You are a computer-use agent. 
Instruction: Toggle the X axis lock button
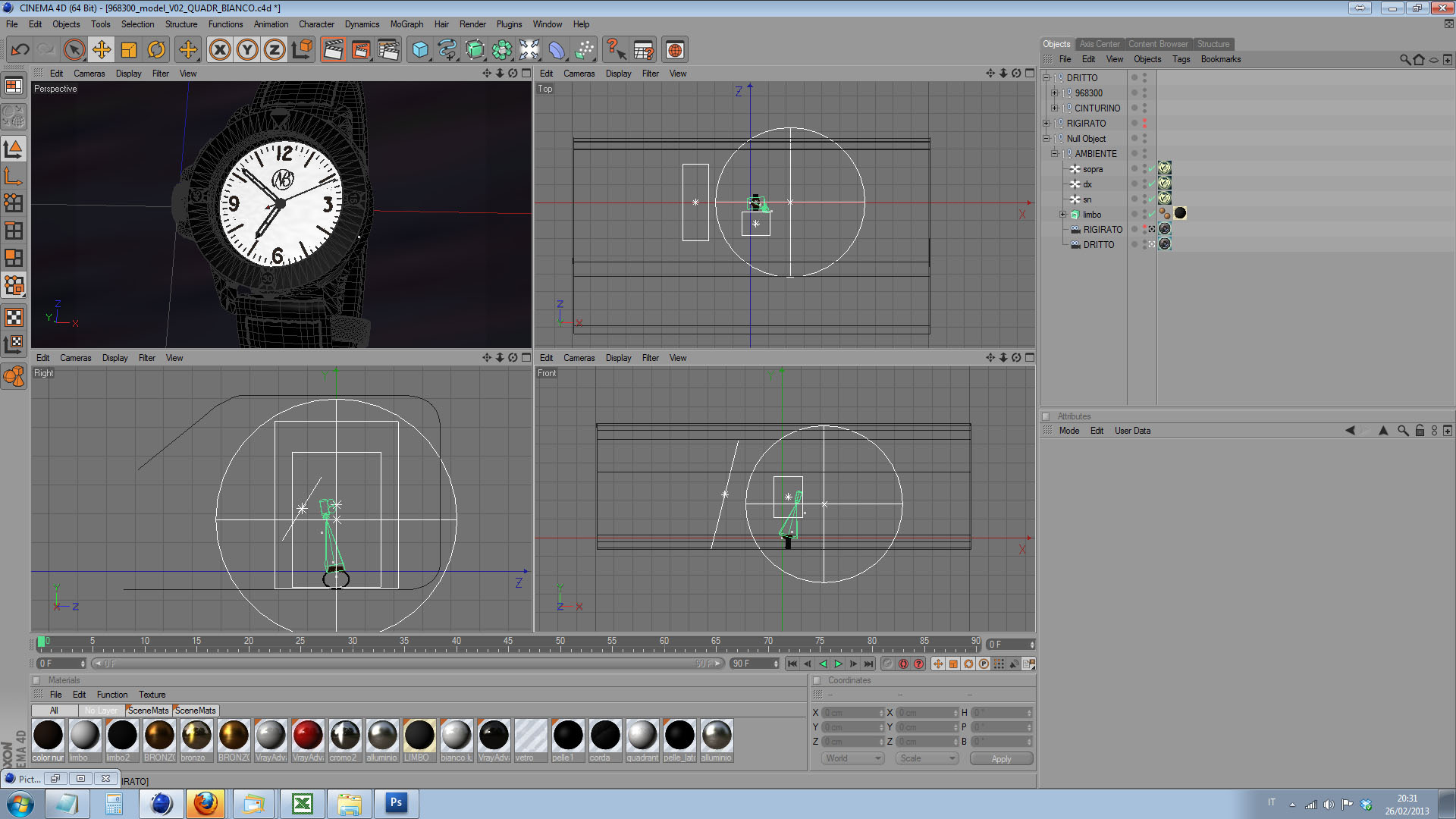220,50
